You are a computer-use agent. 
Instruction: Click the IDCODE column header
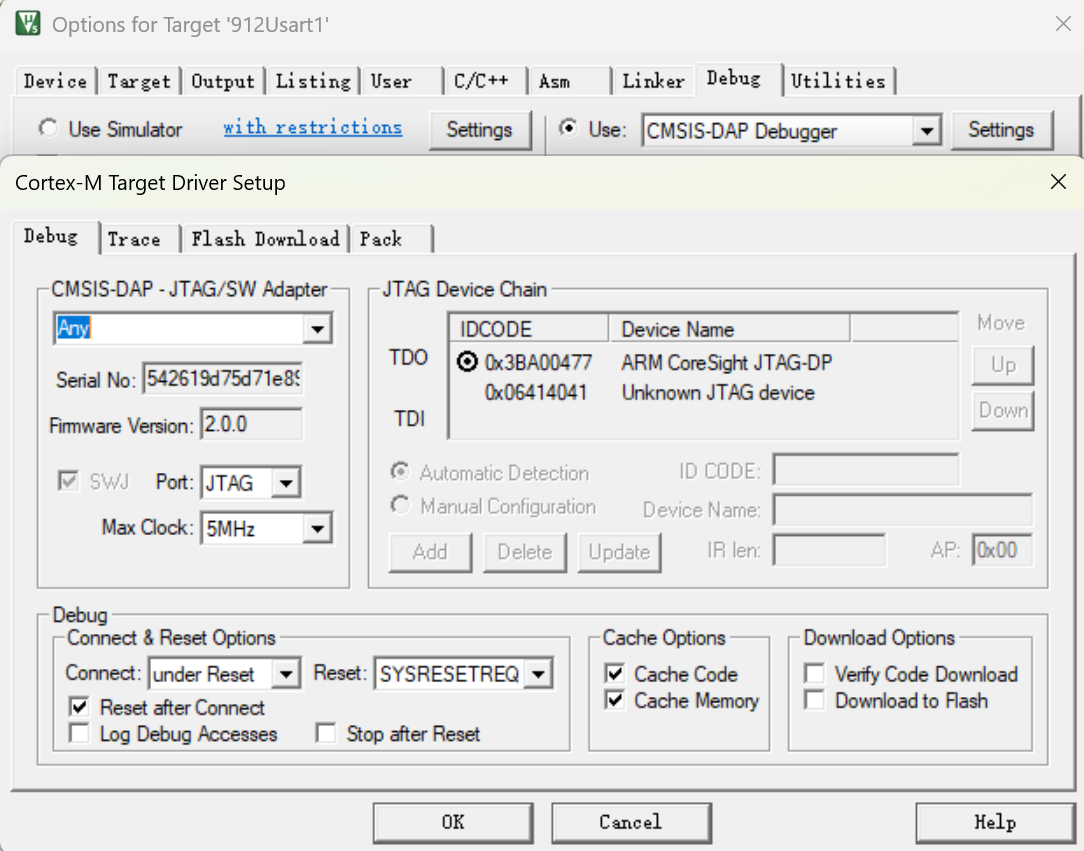(x=530, y=328)
